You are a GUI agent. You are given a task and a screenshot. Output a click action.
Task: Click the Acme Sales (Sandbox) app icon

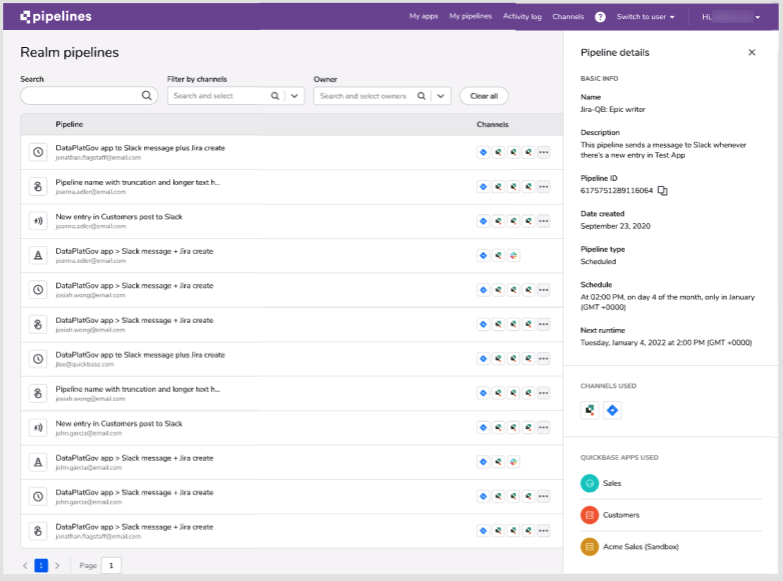click(x=589, y=547)
